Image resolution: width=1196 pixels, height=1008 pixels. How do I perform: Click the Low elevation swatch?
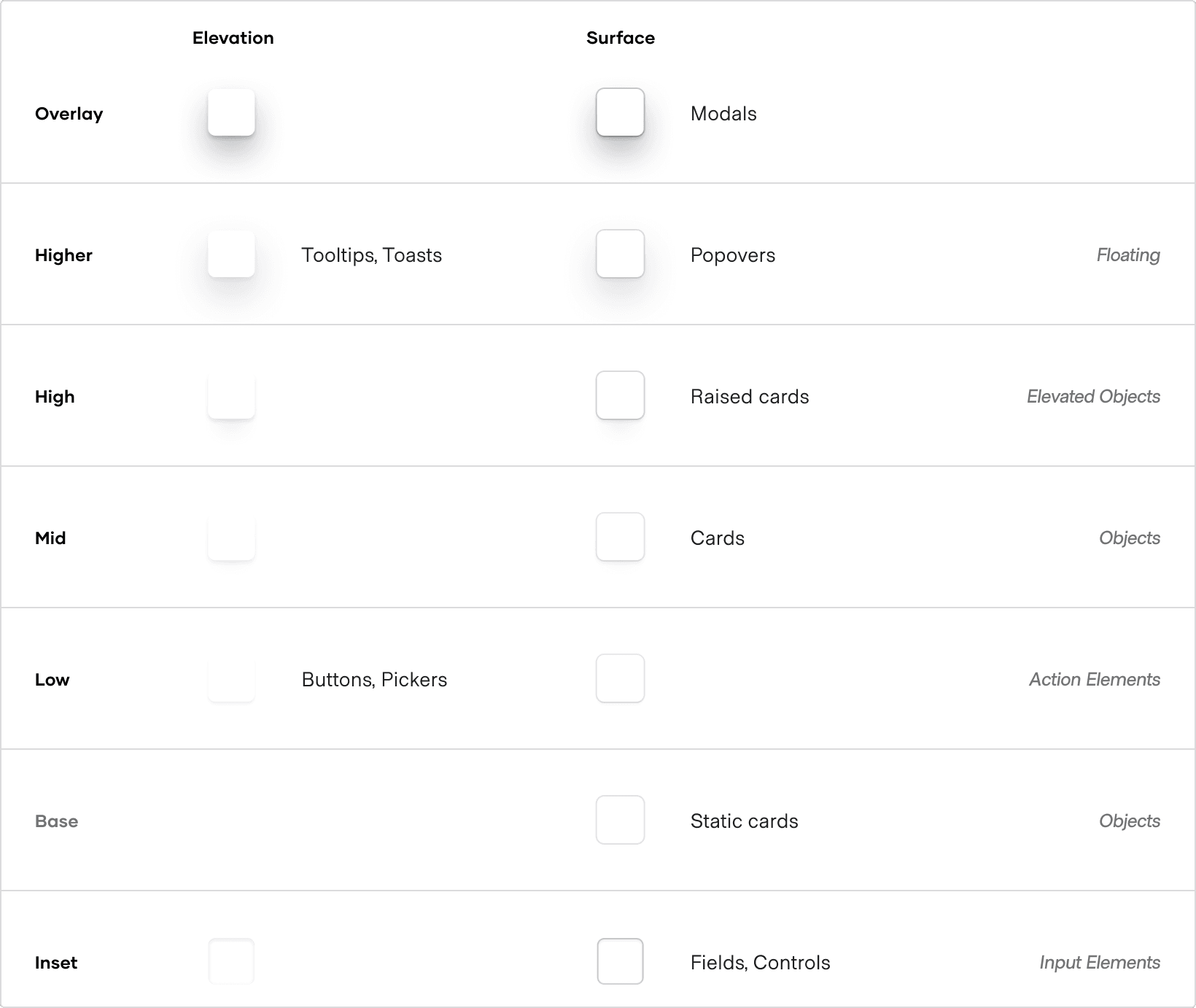click(231, 678)
